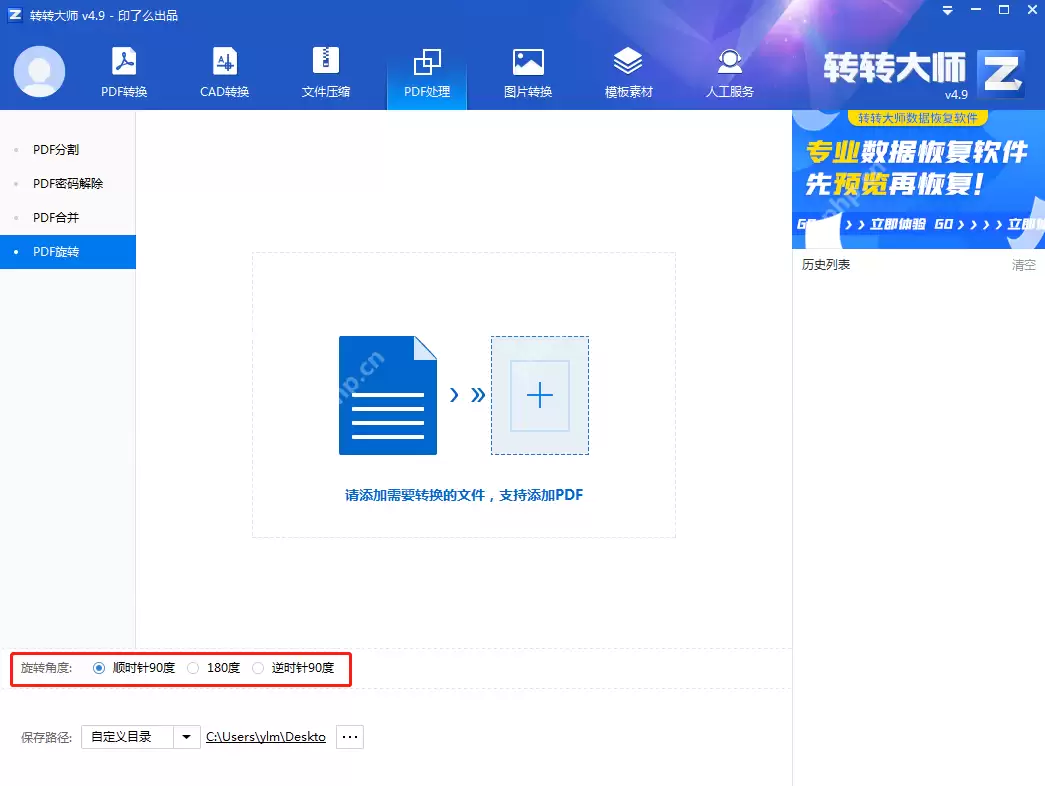Screen dimensions: 1045x786
Task: Open the title bar menu arrow
Action: coord(947,10)
